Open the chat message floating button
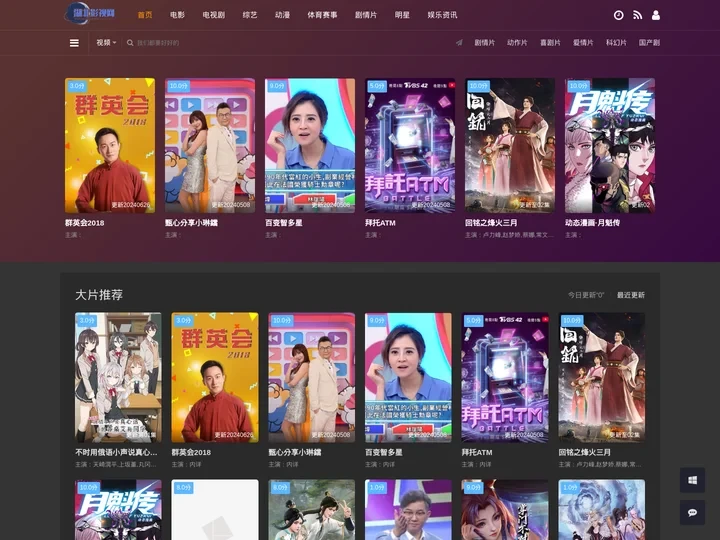This screenshot has width=720, height=540. [x=692, y=512]
